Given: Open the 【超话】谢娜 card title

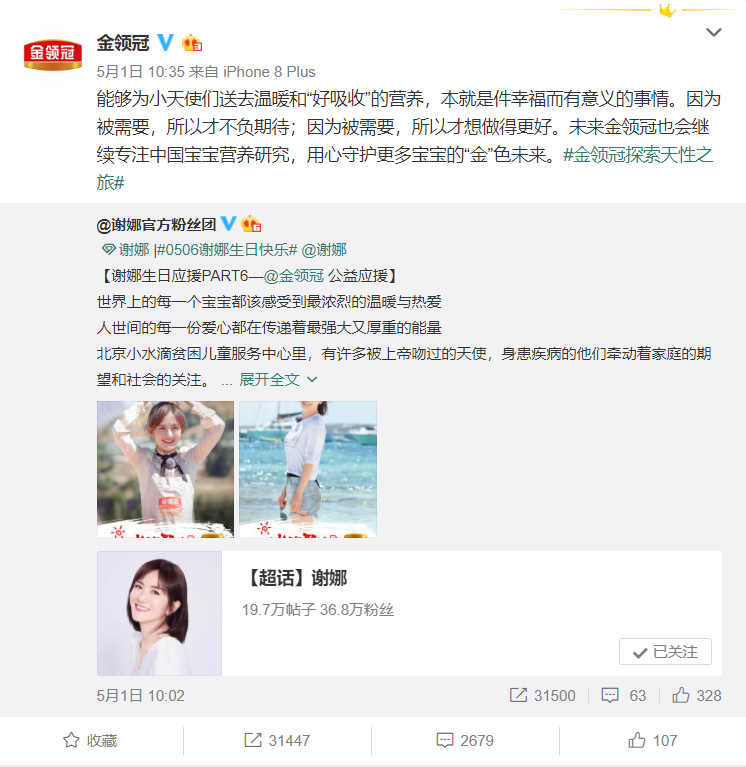Looking at the screenshot, I should click(x=295, y=578).
